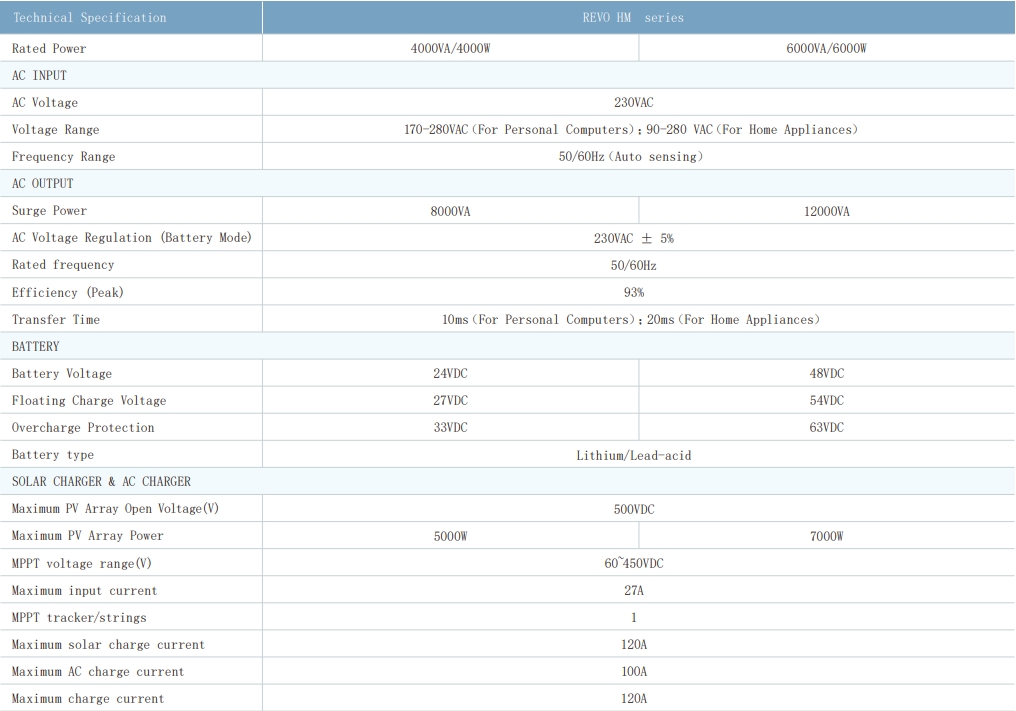1016x711 pixels.
Task: Click the 'BATTERY' section heading row
Action: click(x=39, y=346)
